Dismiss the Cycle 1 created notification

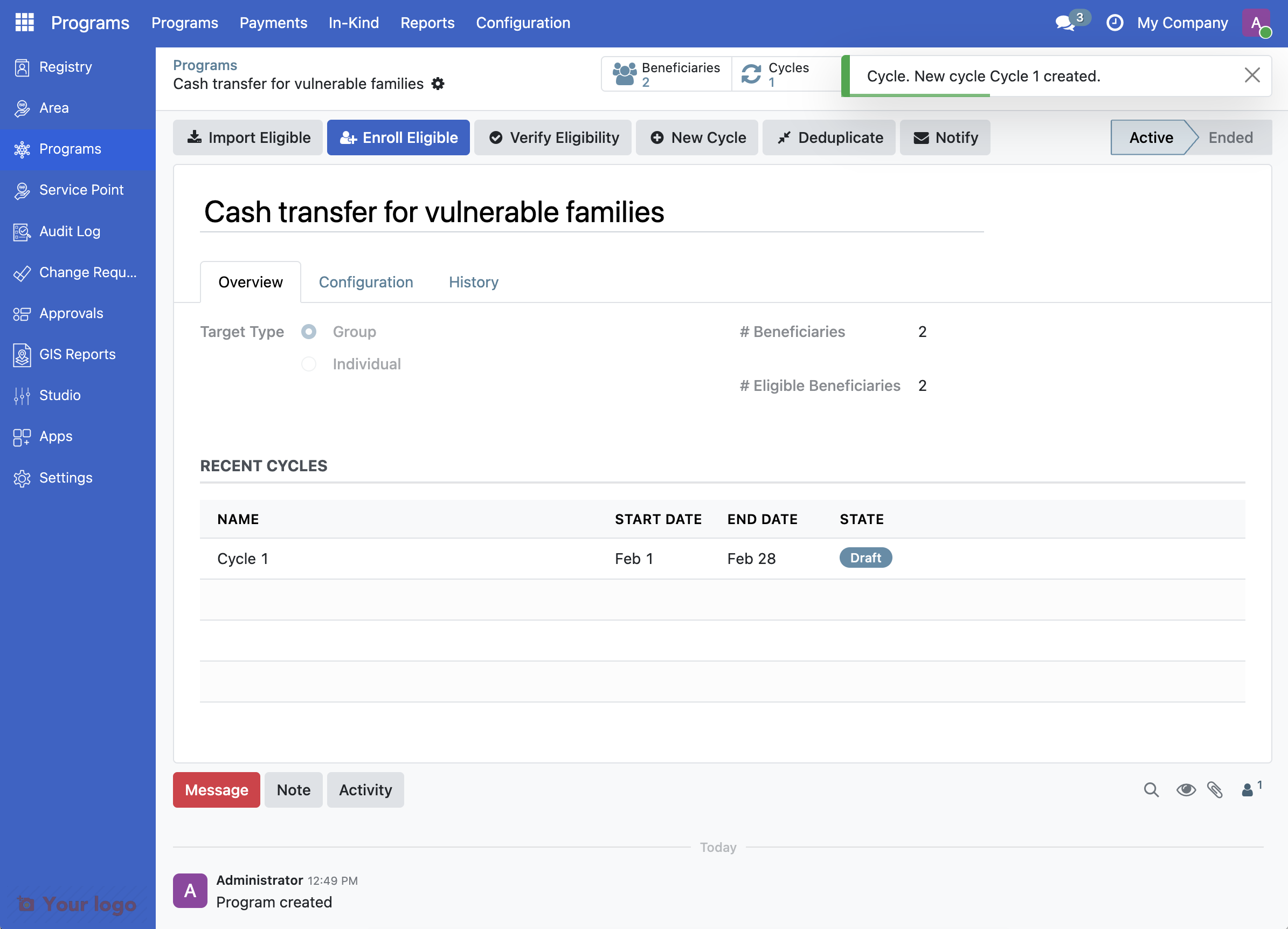point(1252,75)
